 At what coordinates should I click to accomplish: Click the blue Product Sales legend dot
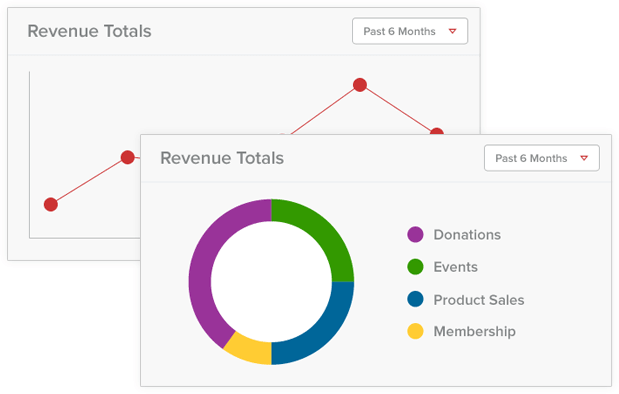pyautogui.click(x=415, y=299)
